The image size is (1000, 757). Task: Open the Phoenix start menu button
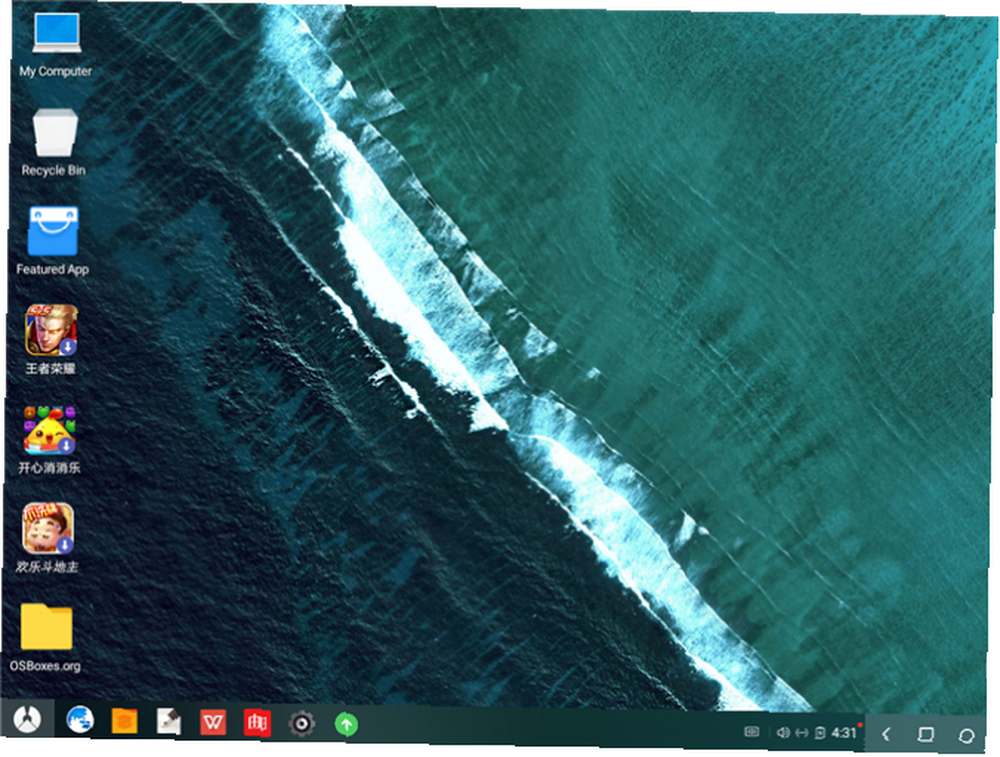(27, 720)
